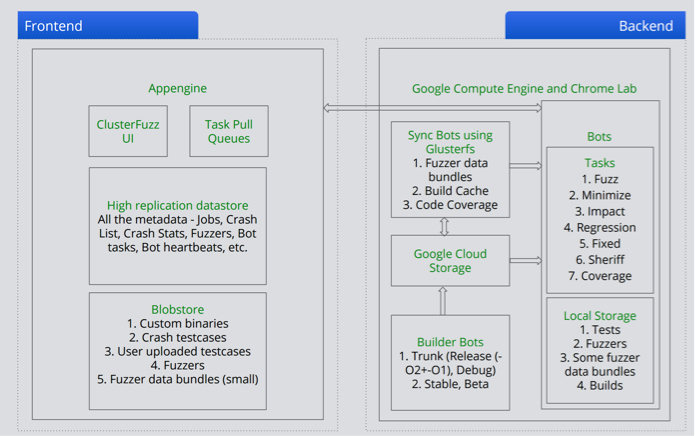
Task: Select the Google Cloud Storage box
Action: coord(450,261)
